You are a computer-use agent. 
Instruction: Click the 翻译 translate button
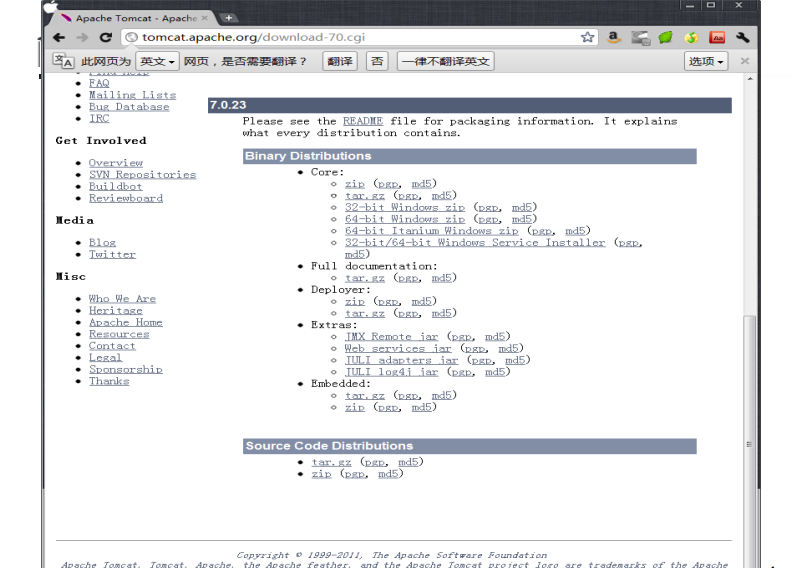click(x=340, y=61)
